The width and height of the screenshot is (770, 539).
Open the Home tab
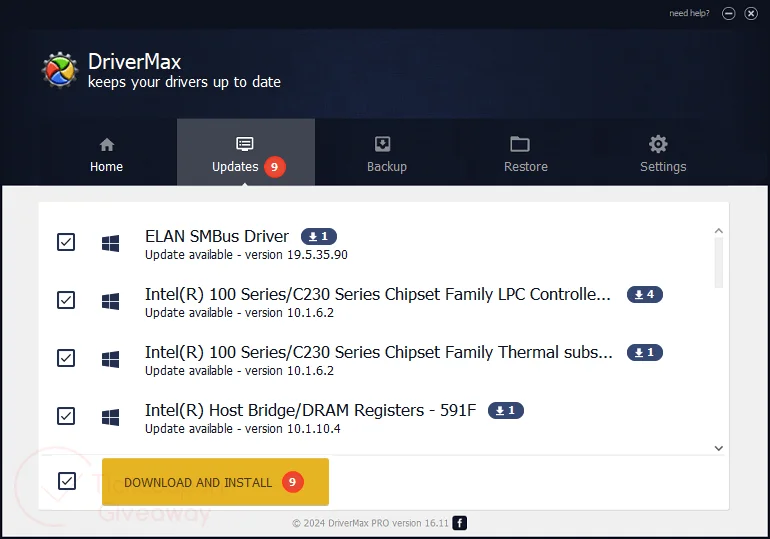pos(107,155)
